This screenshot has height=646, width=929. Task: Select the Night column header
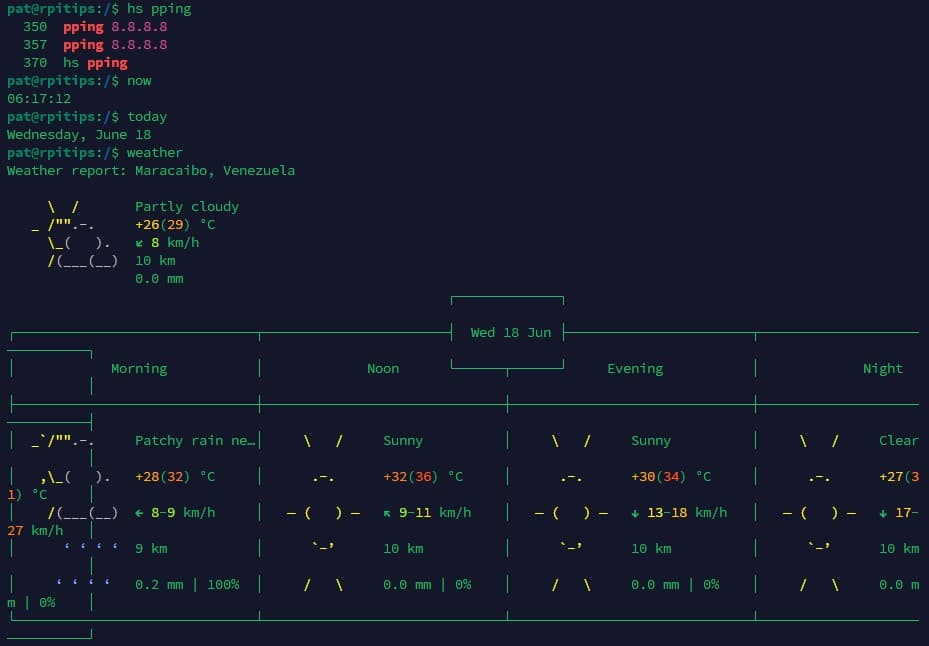point(882,368)
